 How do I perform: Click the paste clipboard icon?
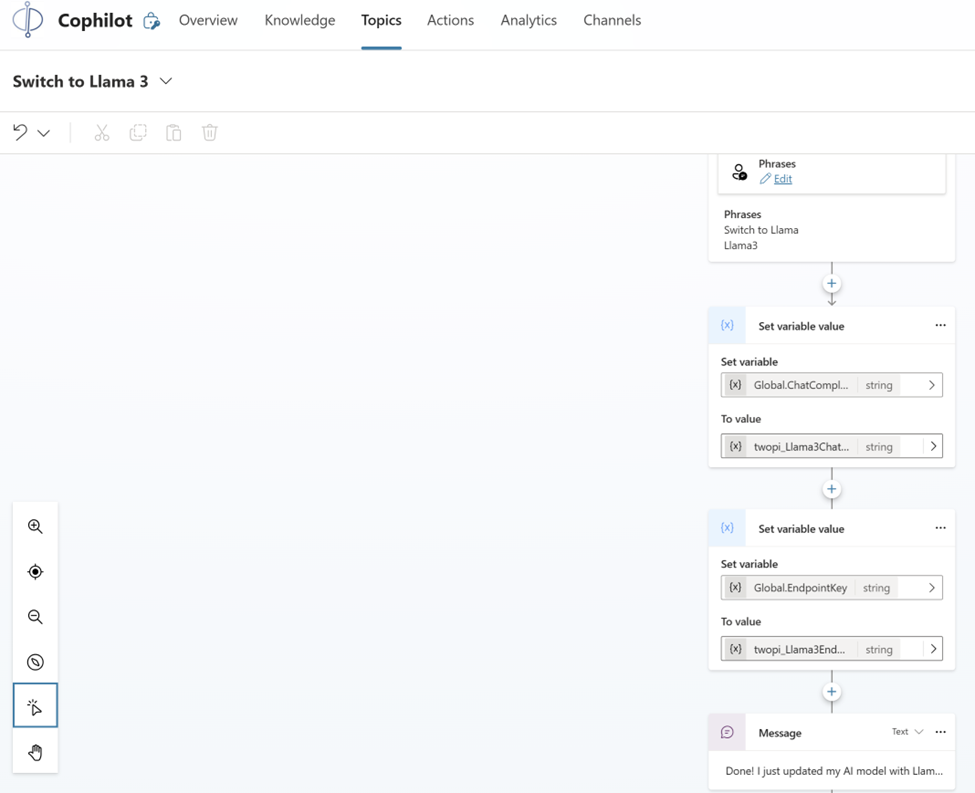(174, 133)
